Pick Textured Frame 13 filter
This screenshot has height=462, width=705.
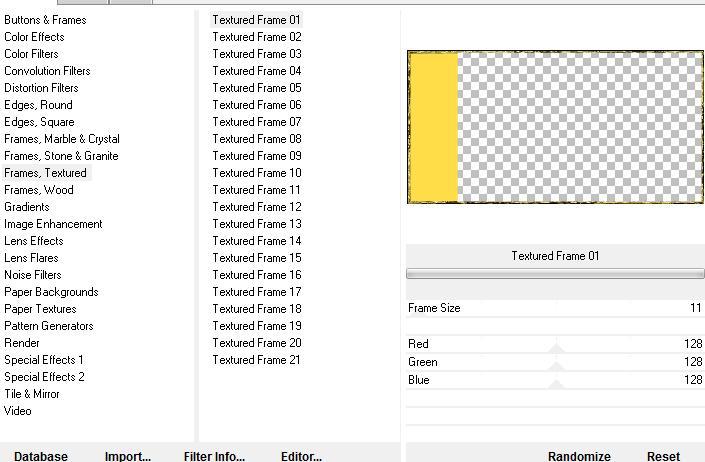(x=256, y=224)
